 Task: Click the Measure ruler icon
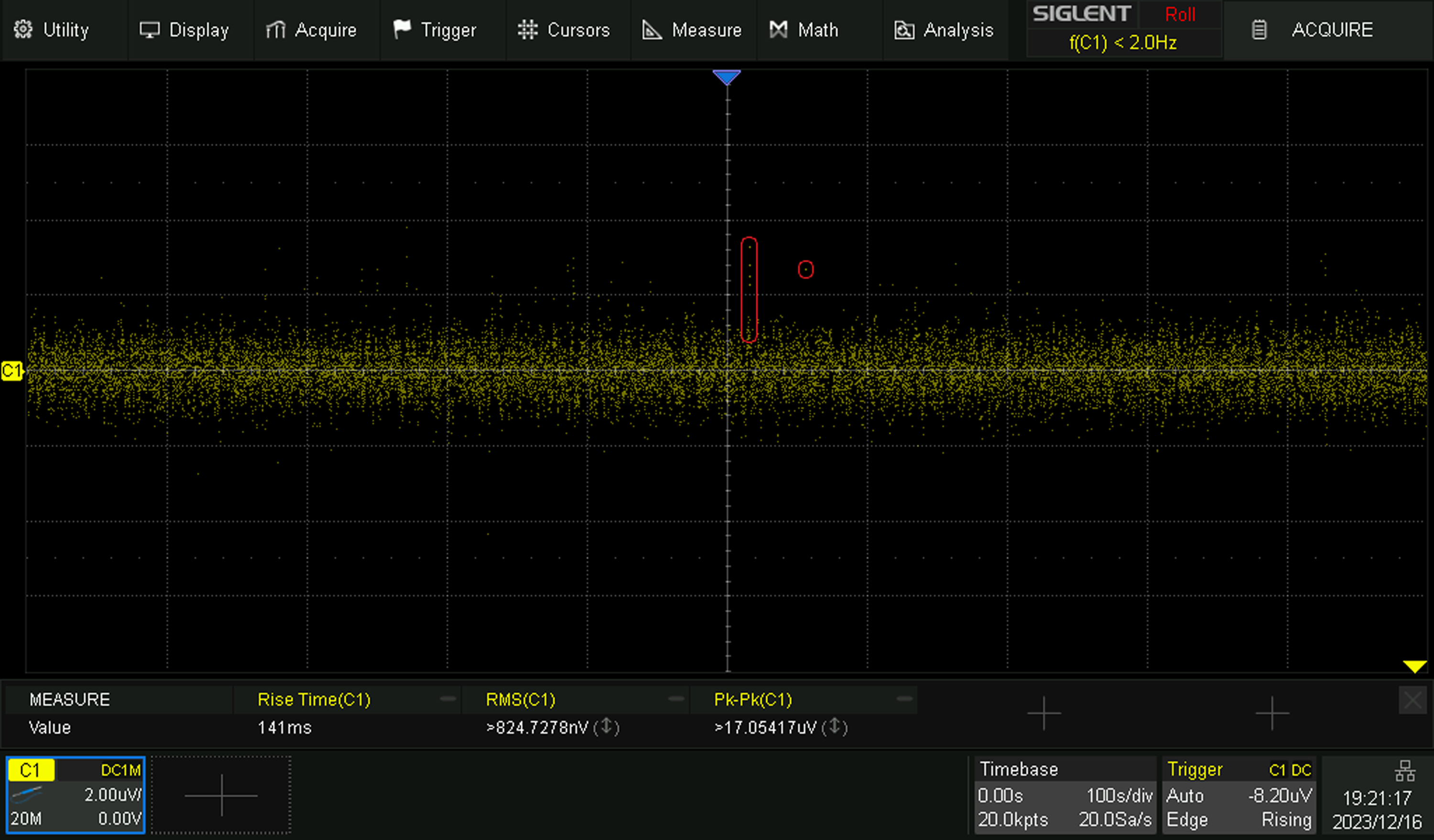tap(652, 30)
